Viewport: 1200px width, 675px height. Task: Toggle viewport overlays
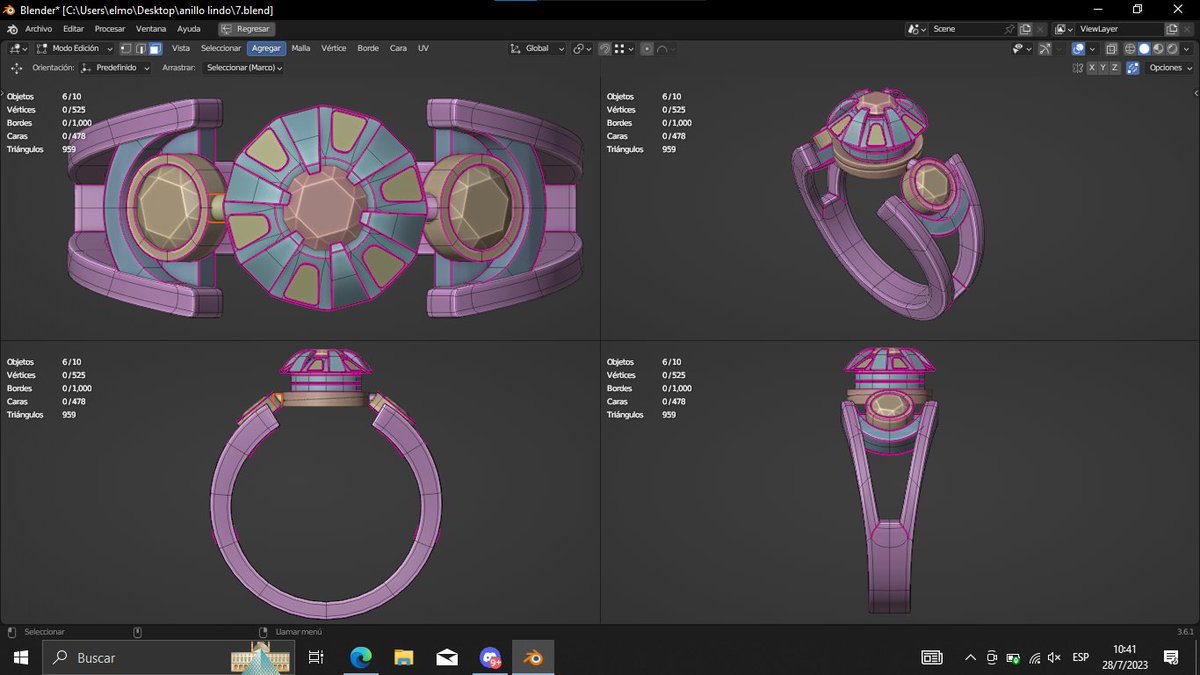click(1078, 49)
